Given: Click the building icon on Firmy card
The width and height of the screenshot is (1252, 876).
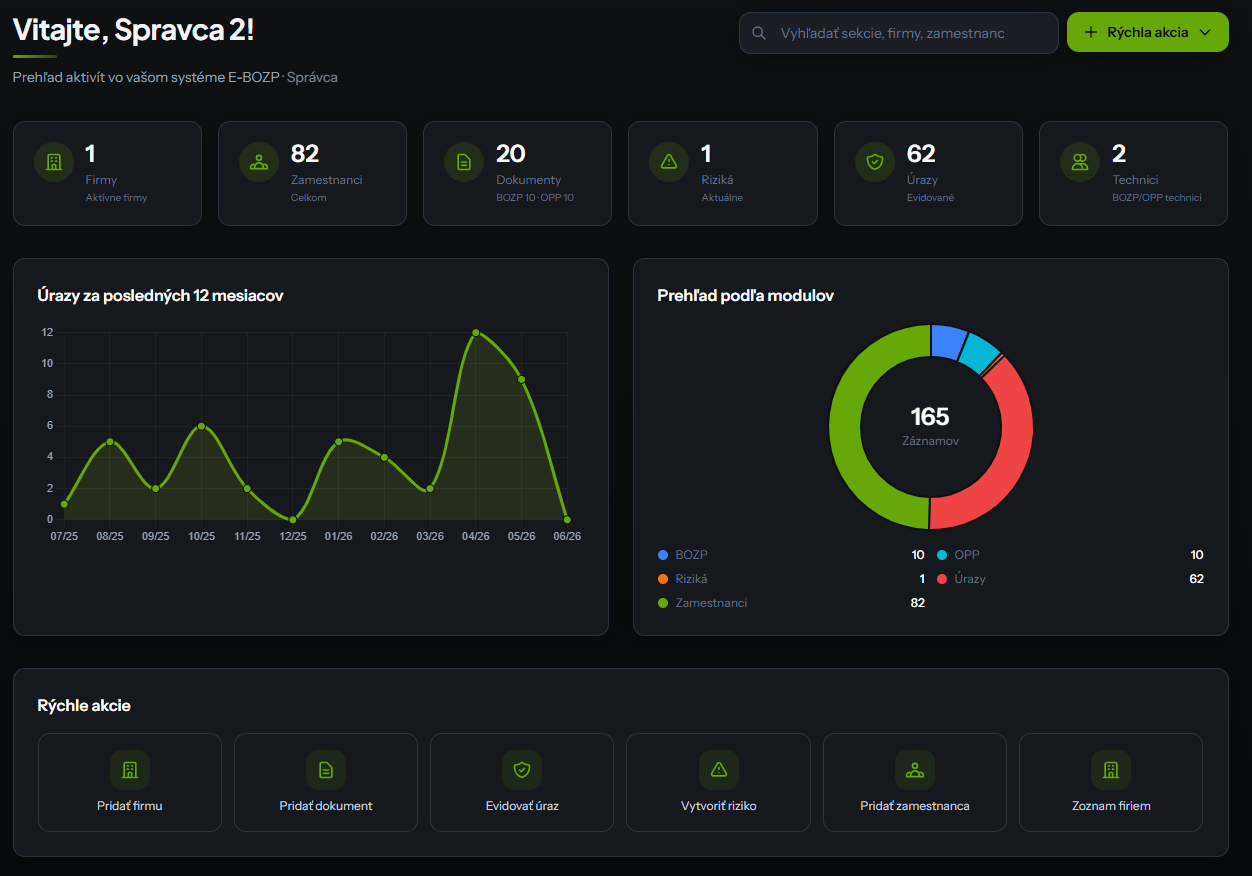Looking at the screenshot, I should (54, 162).
